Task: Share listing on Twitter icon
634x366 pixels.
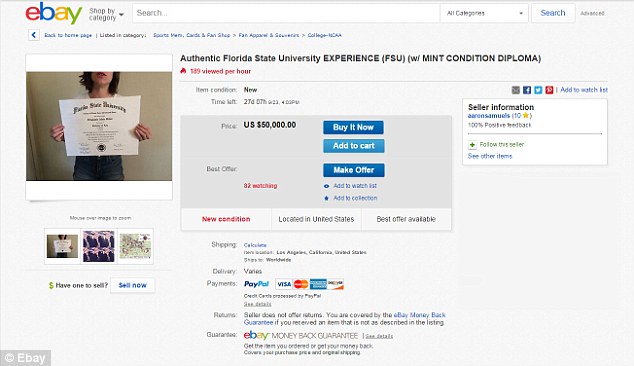Action: coord(538,90)
